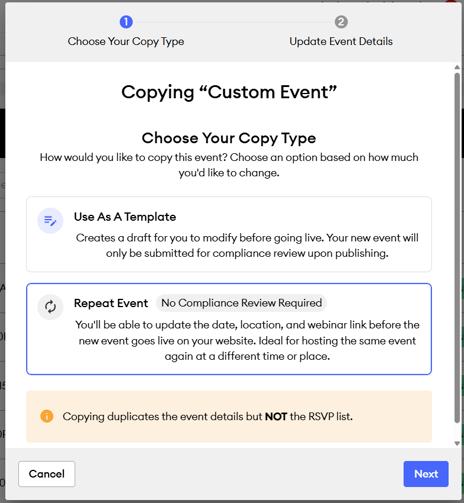
Task: Click the step 1 circle indicator
Action: pos(126,22)
